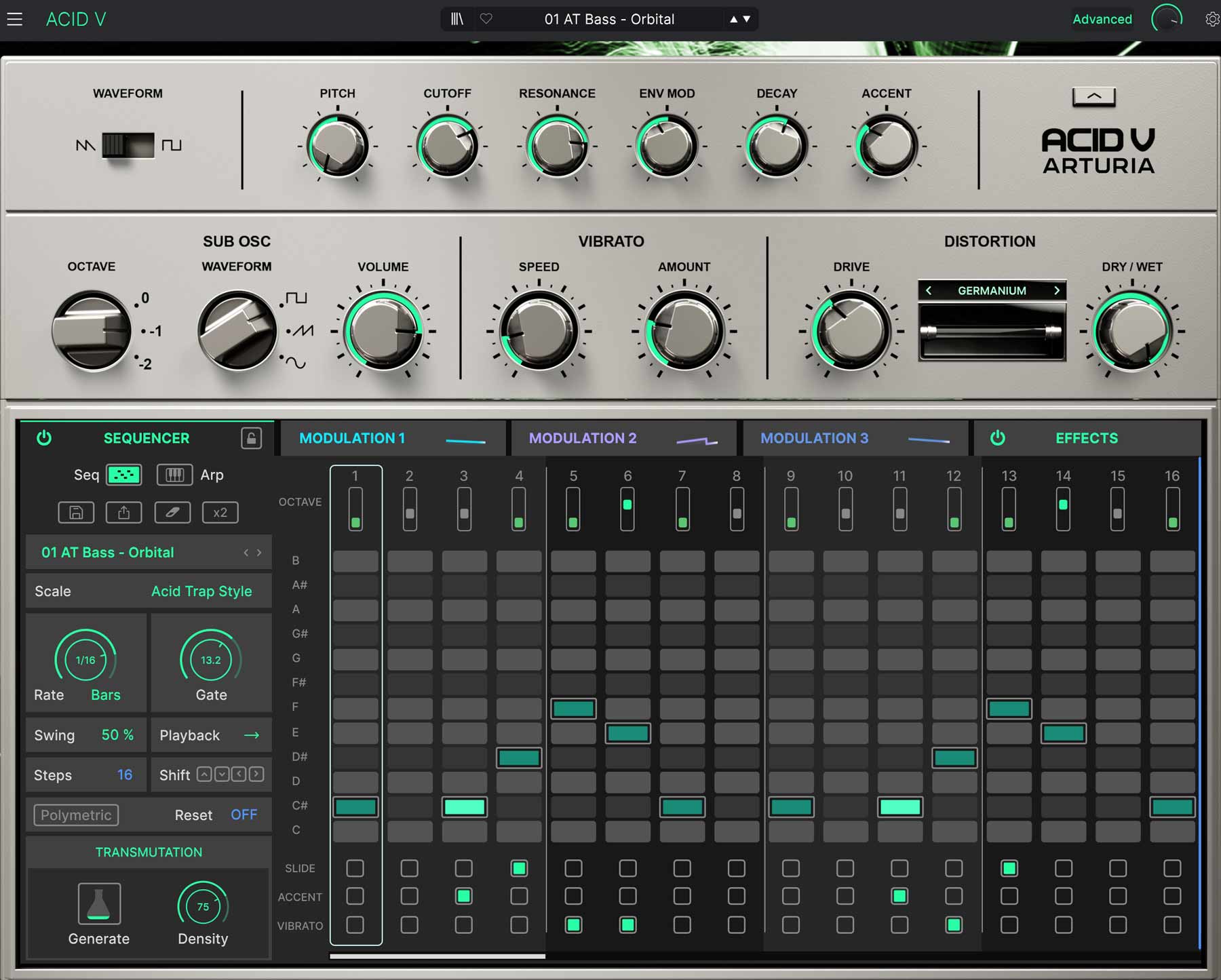Collapse the top panel with the caret button
The image size is (1221, 980).
coord(1093,96)
